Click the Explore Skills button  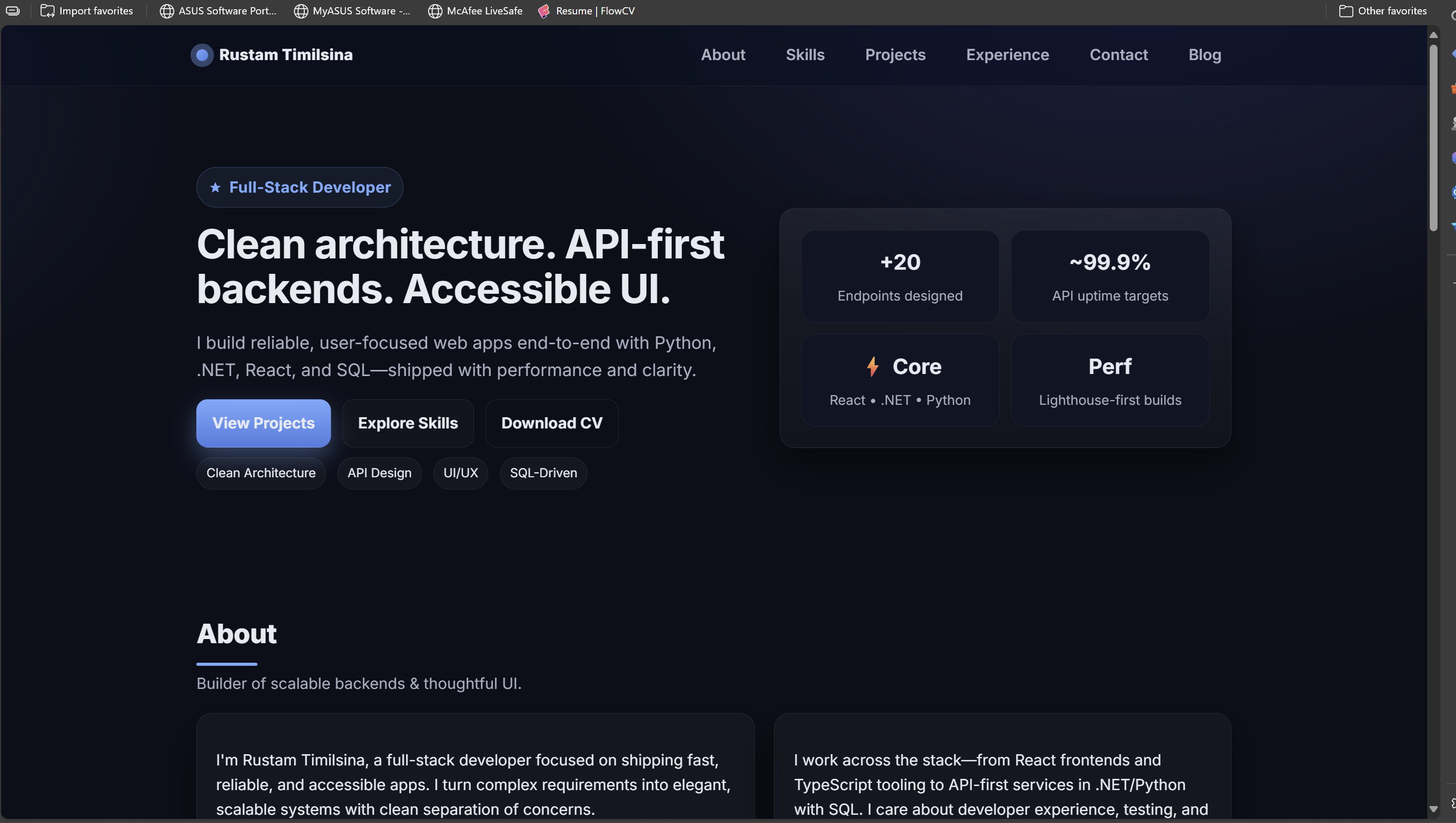click(x=408, y=423)
